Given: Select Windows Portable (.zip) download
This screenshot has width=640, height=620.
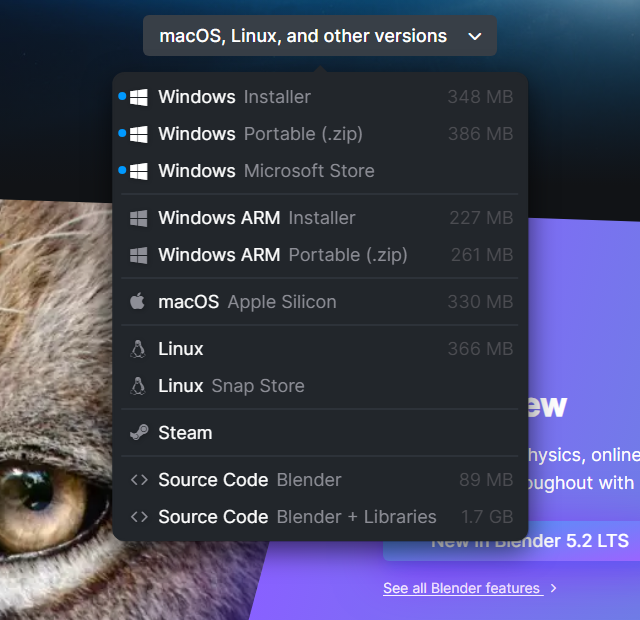Looking at the screenshot, I should (x=320, y=134).
